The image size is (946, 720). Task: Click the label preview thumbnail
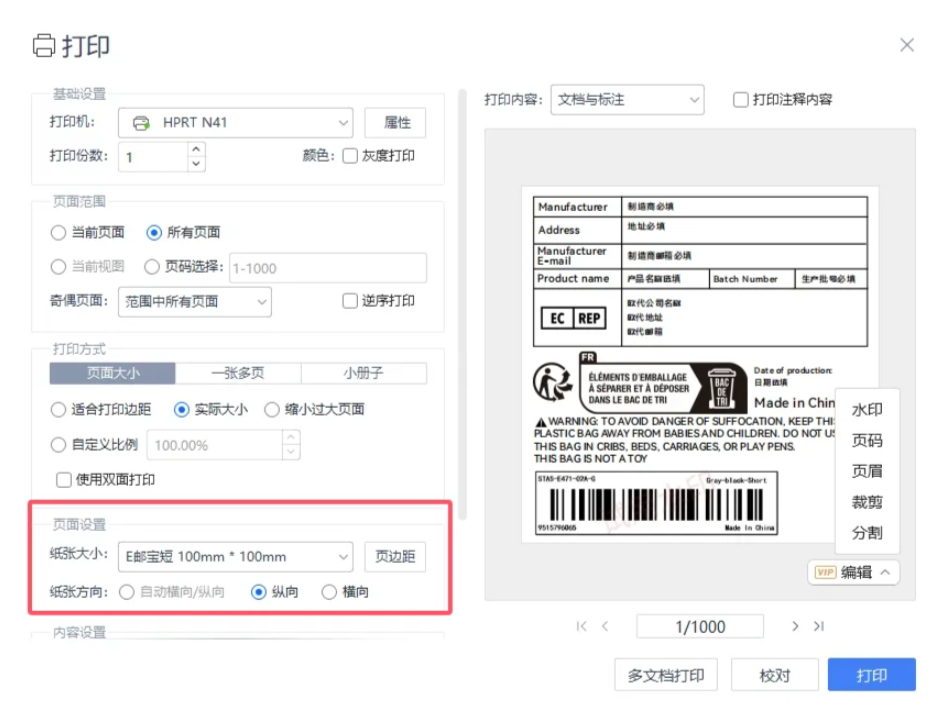(700, 365)
